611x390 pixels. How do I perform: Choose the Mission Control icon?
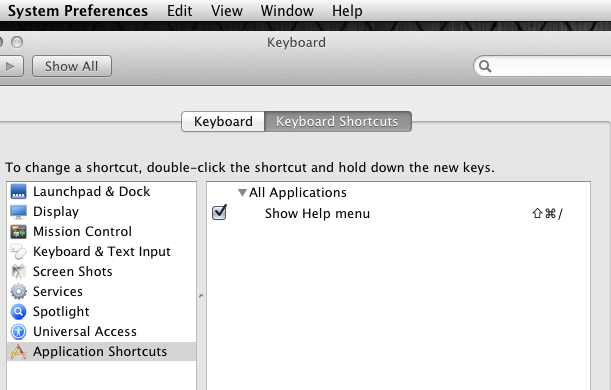pyautogui.click(x=18, y=231)
